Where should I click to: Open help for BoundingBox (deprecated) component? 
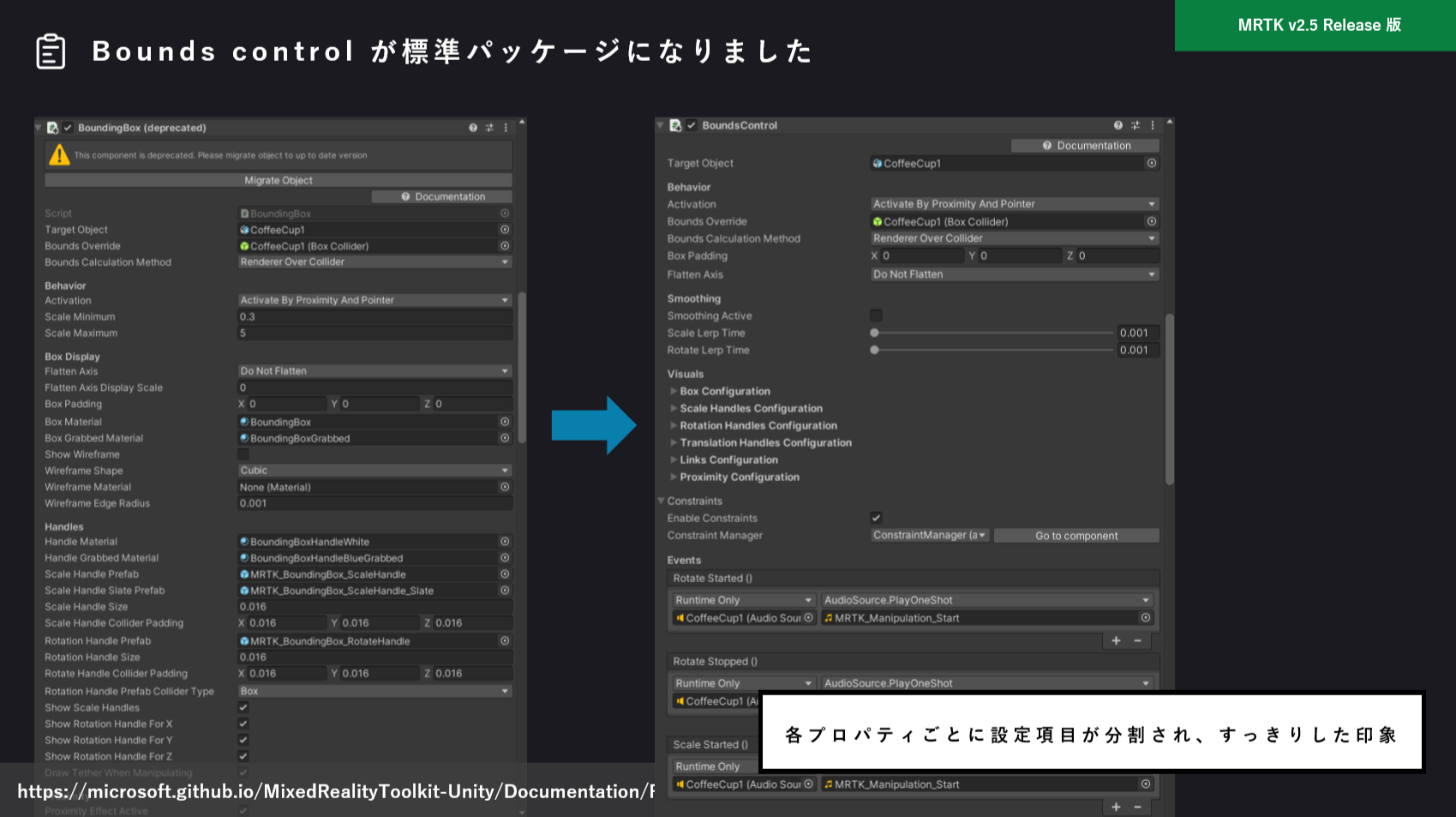tap(473, 128)
